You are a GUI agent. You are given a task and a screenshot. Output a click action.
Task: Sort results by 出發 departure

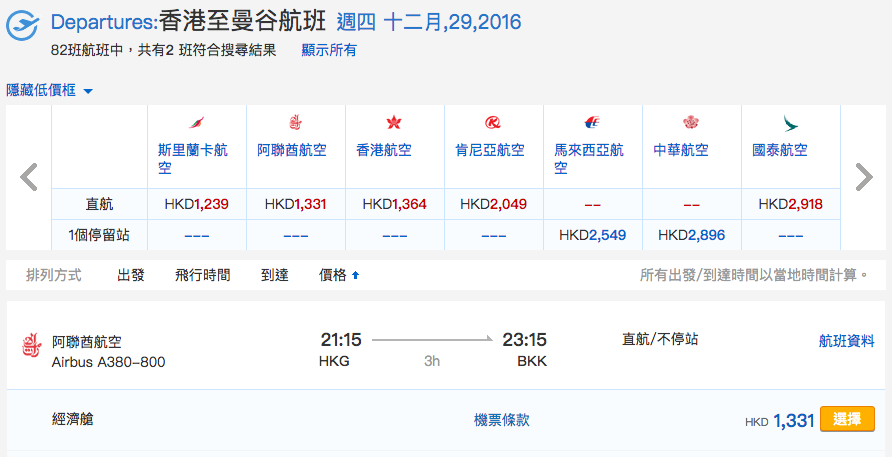coord(131,275)
